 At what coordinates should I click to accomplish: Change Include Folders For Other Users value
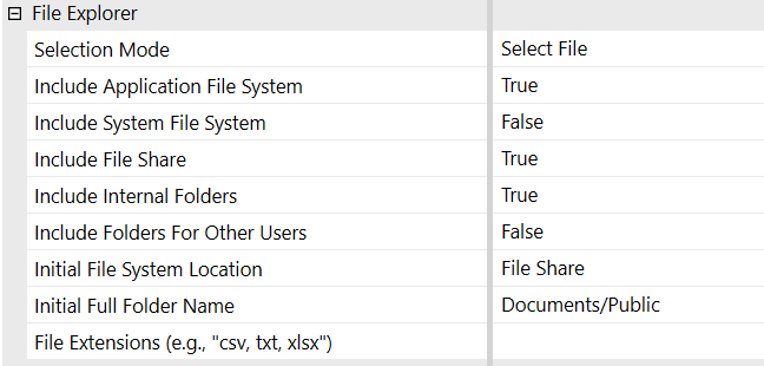click(628, 231)
